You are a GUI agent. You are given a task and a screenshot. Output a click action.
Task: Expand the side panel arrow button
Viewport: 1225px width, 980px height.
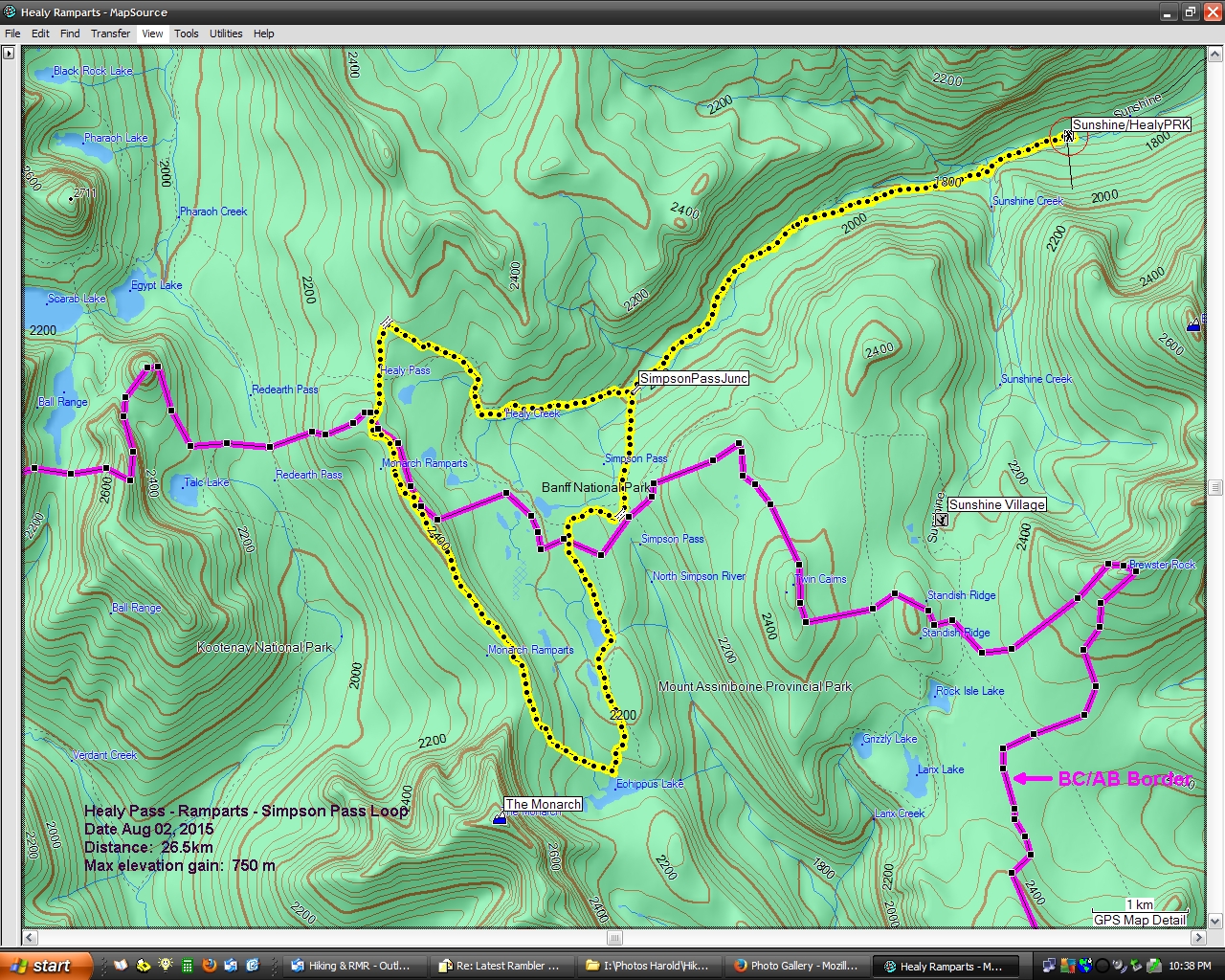(x=9, y=54)
